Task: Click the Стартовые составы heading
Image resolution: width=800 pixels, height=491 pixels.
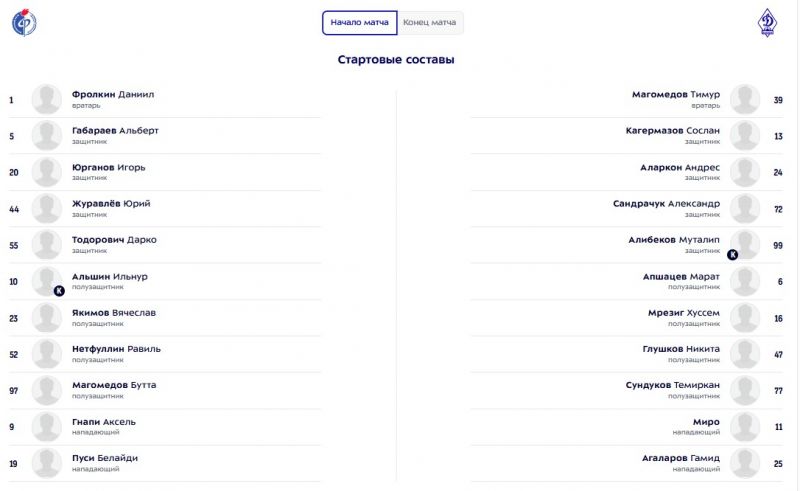Action: point(396,60)
